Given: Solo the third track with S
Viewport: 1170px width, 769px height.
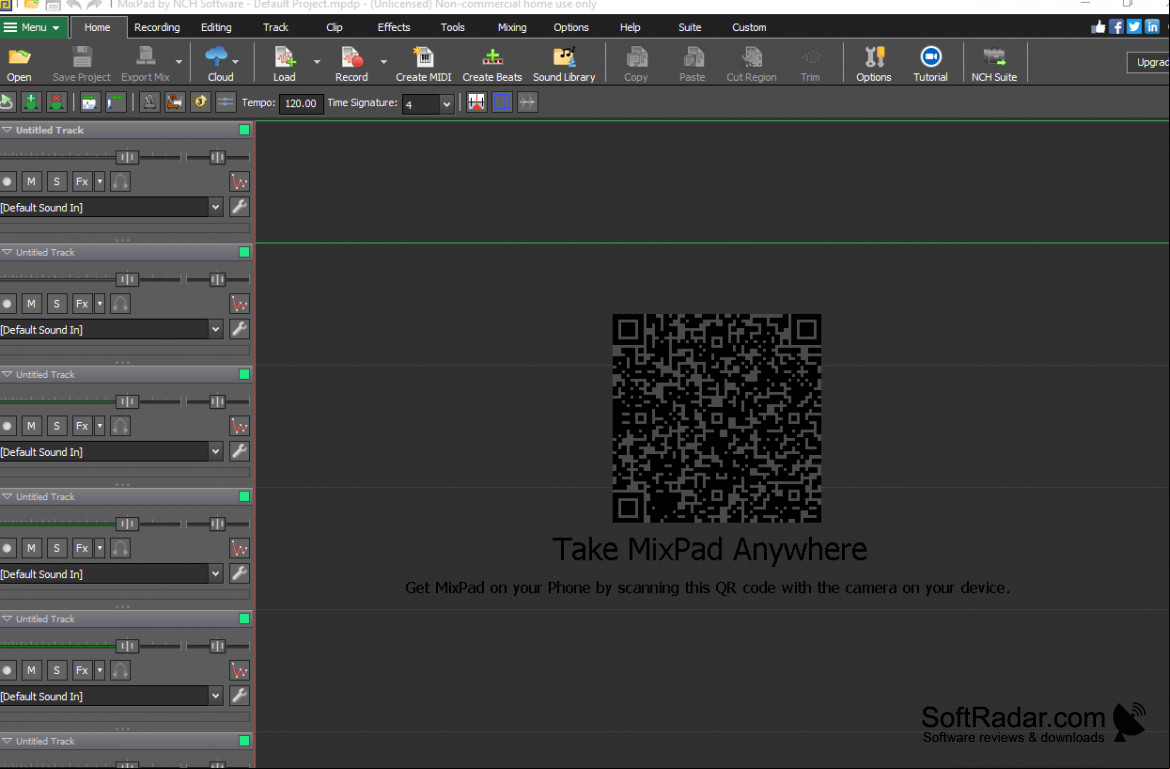Looking at the screenshot, I should click(57, 426).
